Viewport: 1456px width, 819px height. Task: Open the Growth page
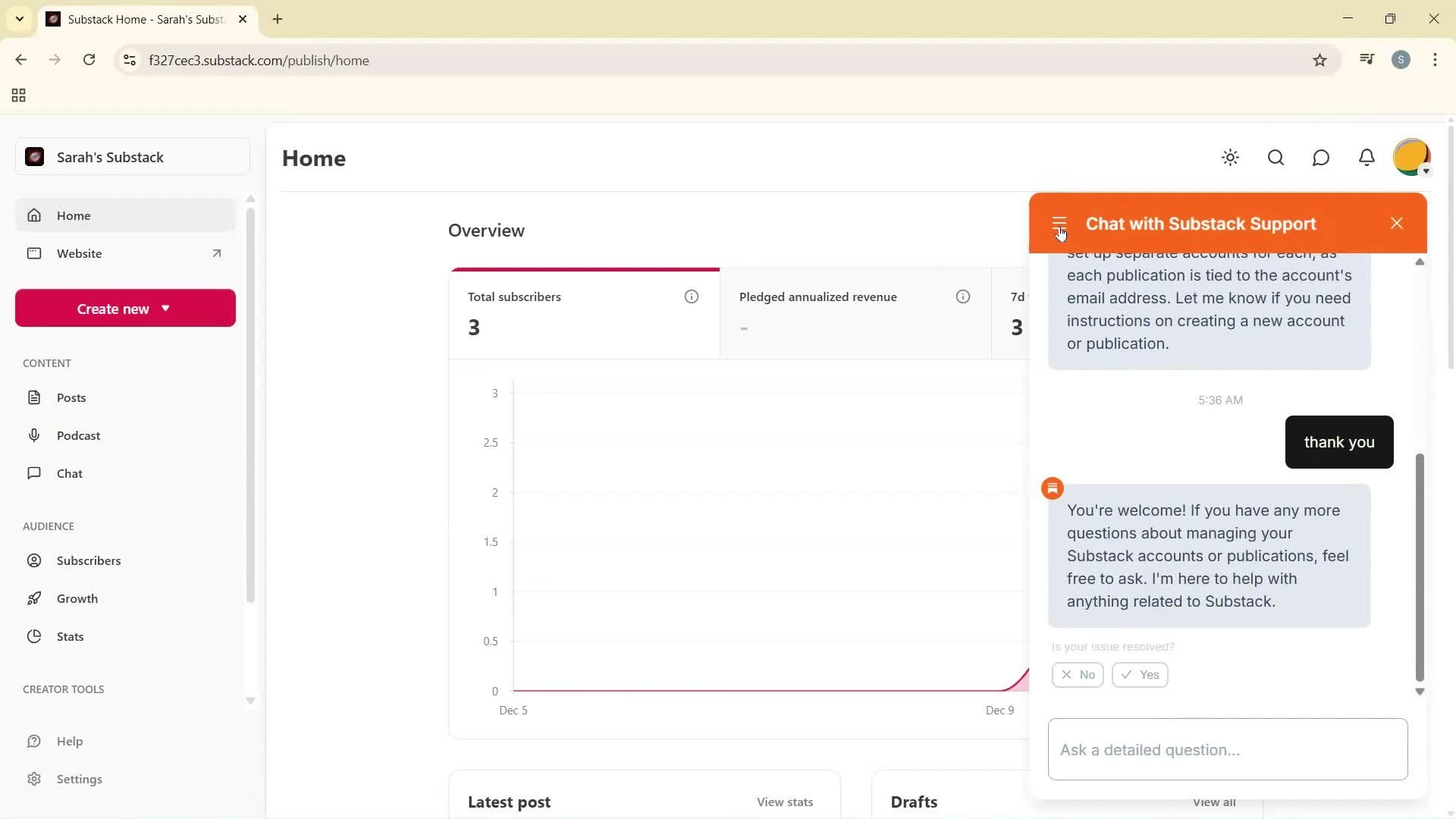tap(77, 598)
